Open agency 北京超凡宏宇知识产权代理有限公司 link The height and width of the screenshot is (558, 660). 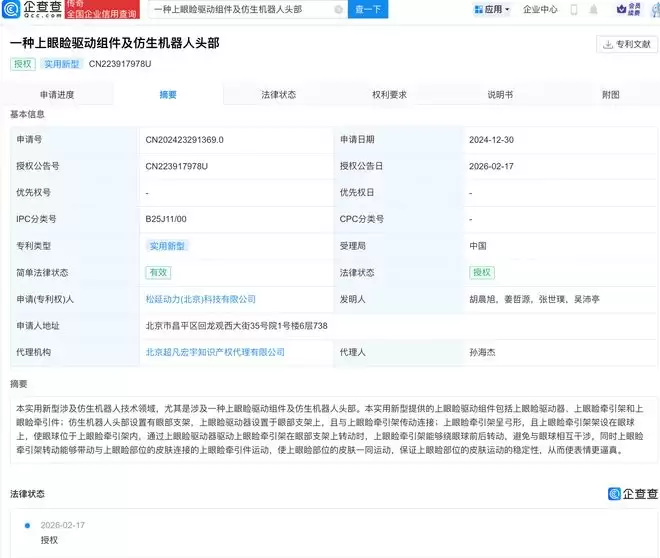tap(215, 352)
